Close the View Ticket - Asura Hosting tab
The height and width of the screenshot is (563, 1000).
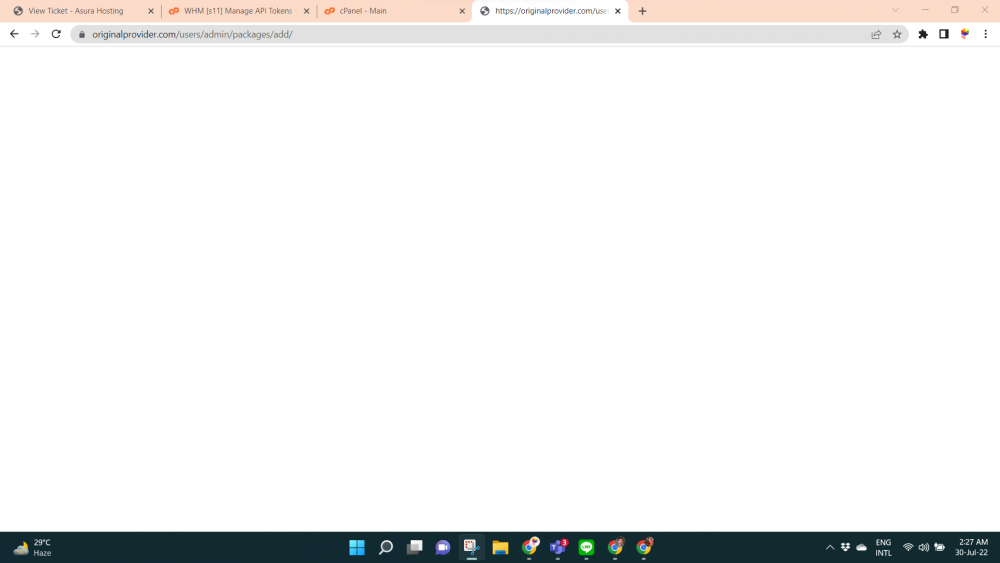pyautogui.click(x=151, y=11)
